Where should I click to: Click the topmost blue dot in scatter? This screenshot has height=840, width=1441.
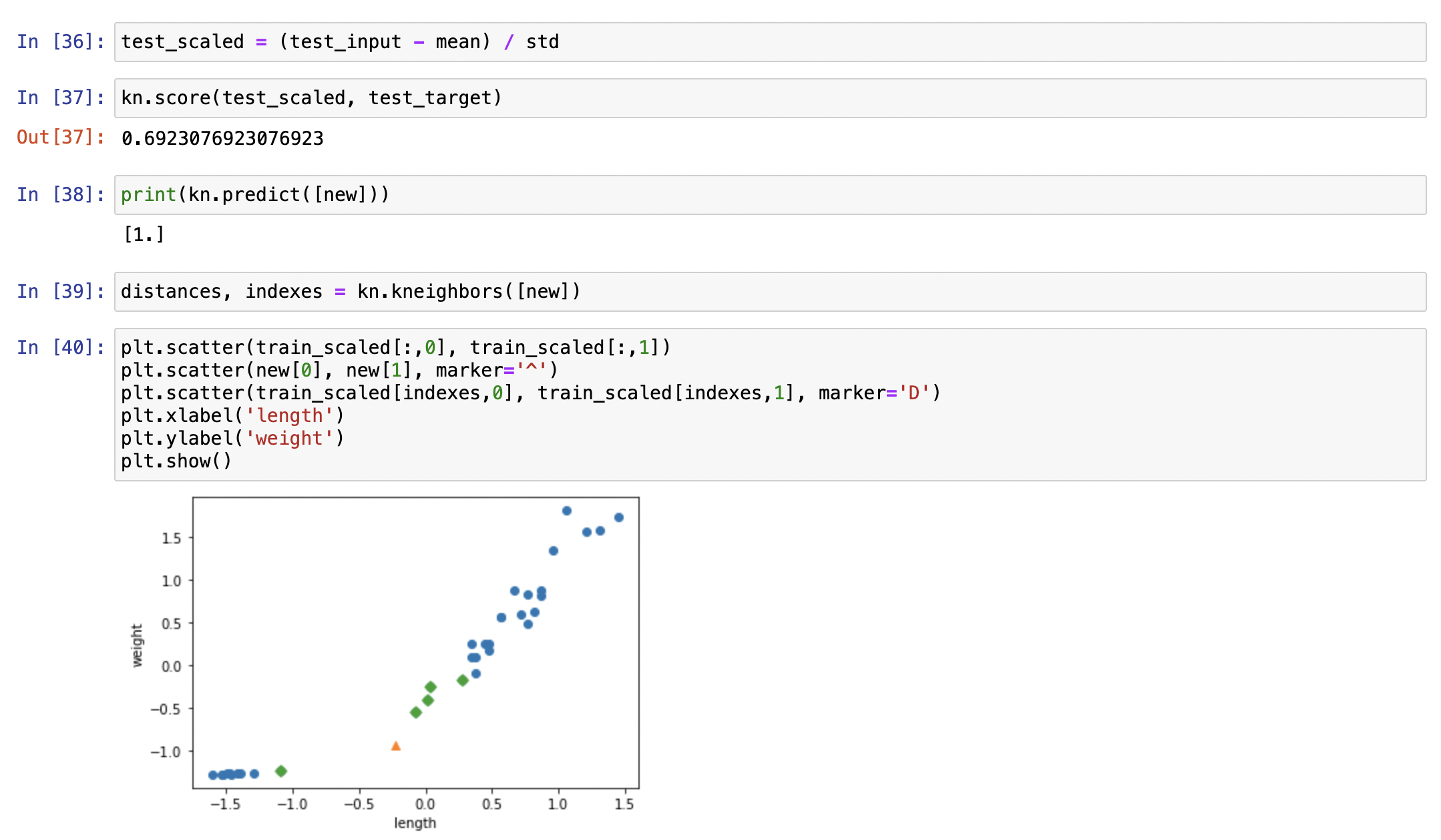[567, 511]
